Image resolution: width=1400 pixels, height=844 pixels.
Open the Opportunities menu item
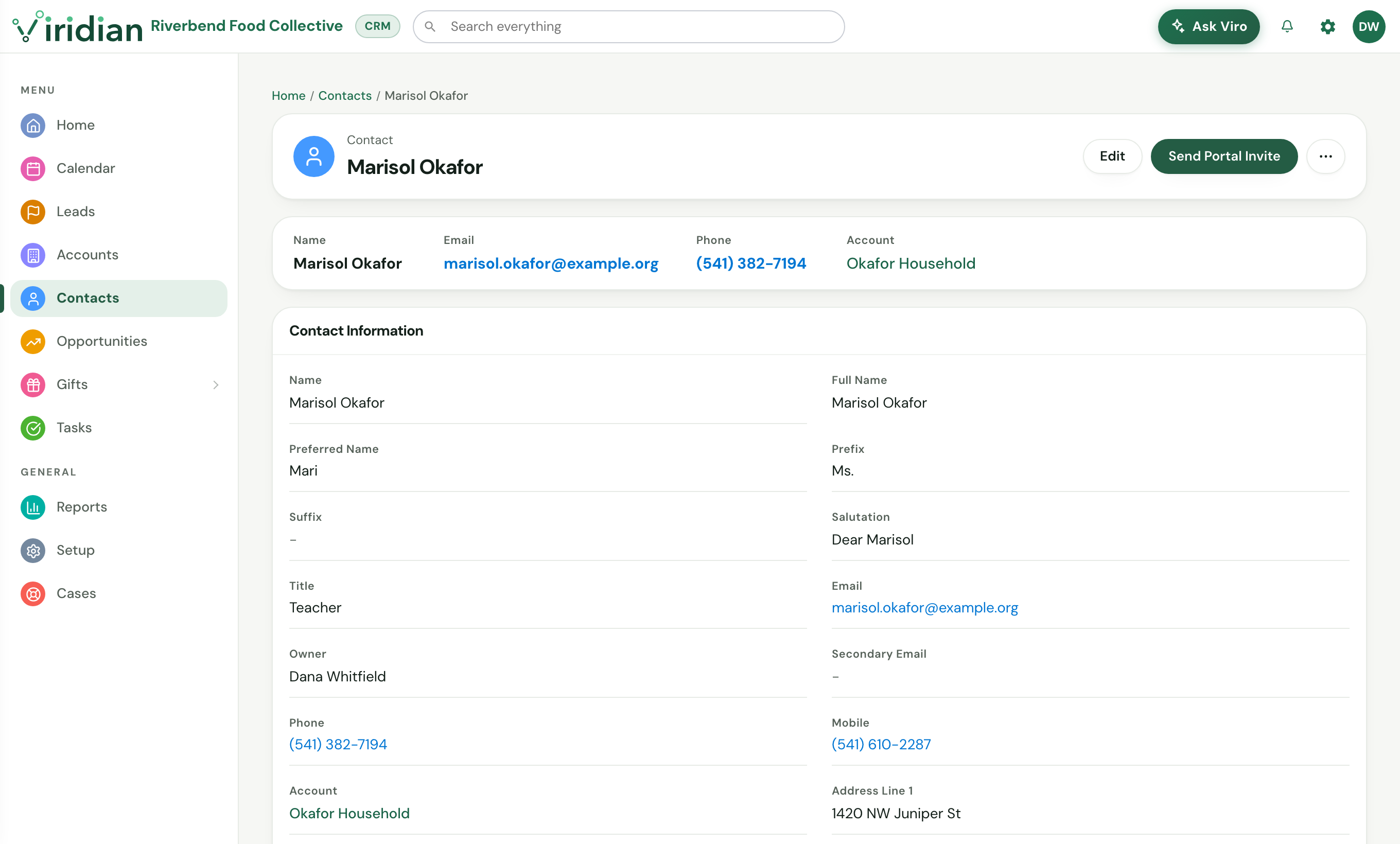coord(119,341)
